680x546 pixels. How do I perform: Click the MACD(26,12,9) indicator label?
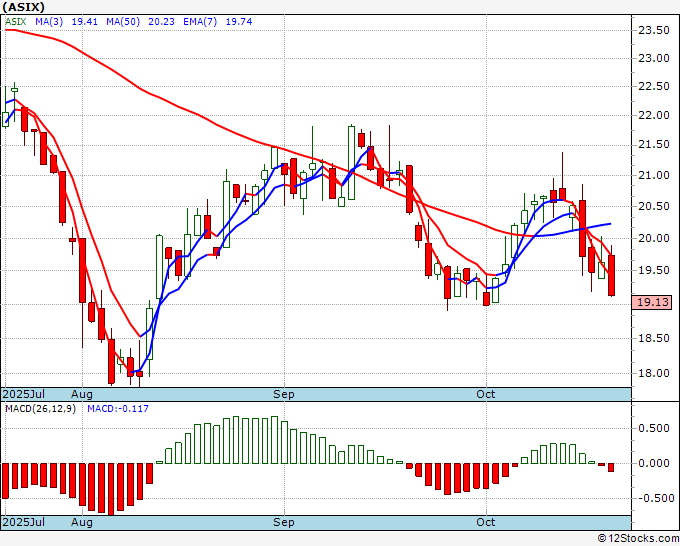click(40, 409)
